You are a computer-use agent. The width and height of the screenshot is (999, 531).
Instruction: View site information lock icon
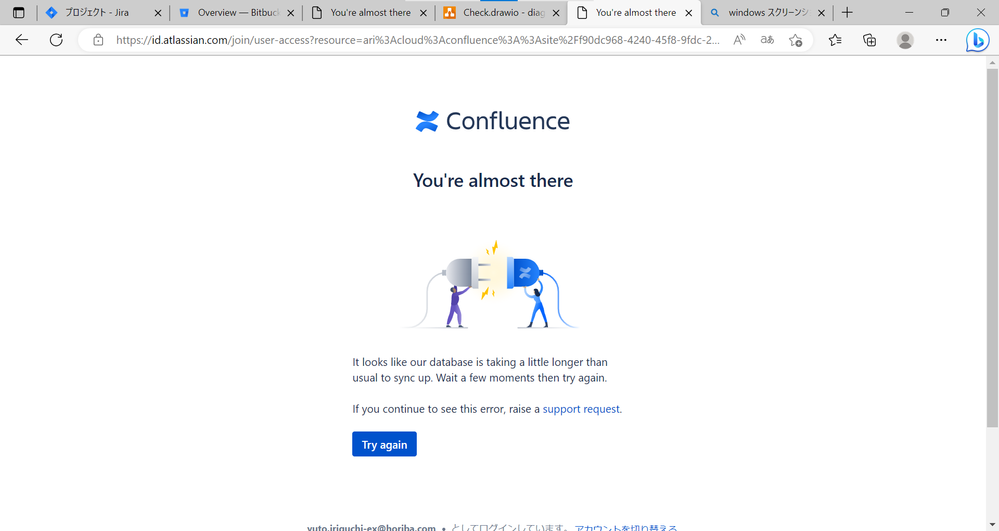pos(98,40)
